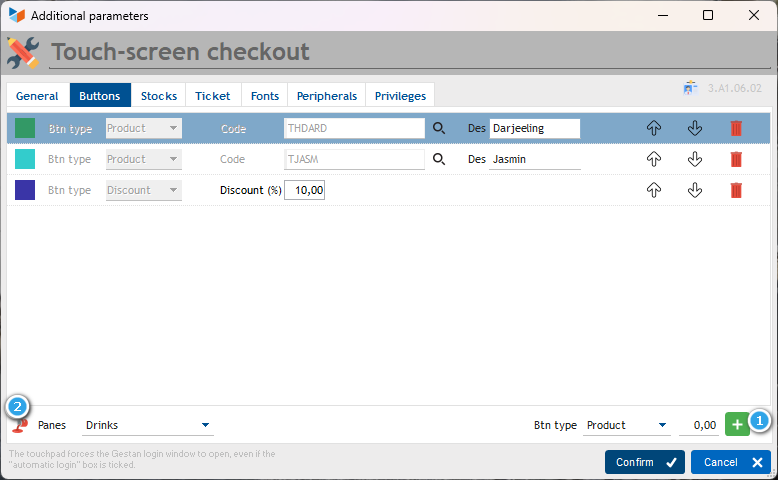Move Darjeeling button up
This screenshot has width=778, height=480.
click(x=654, y=128)
